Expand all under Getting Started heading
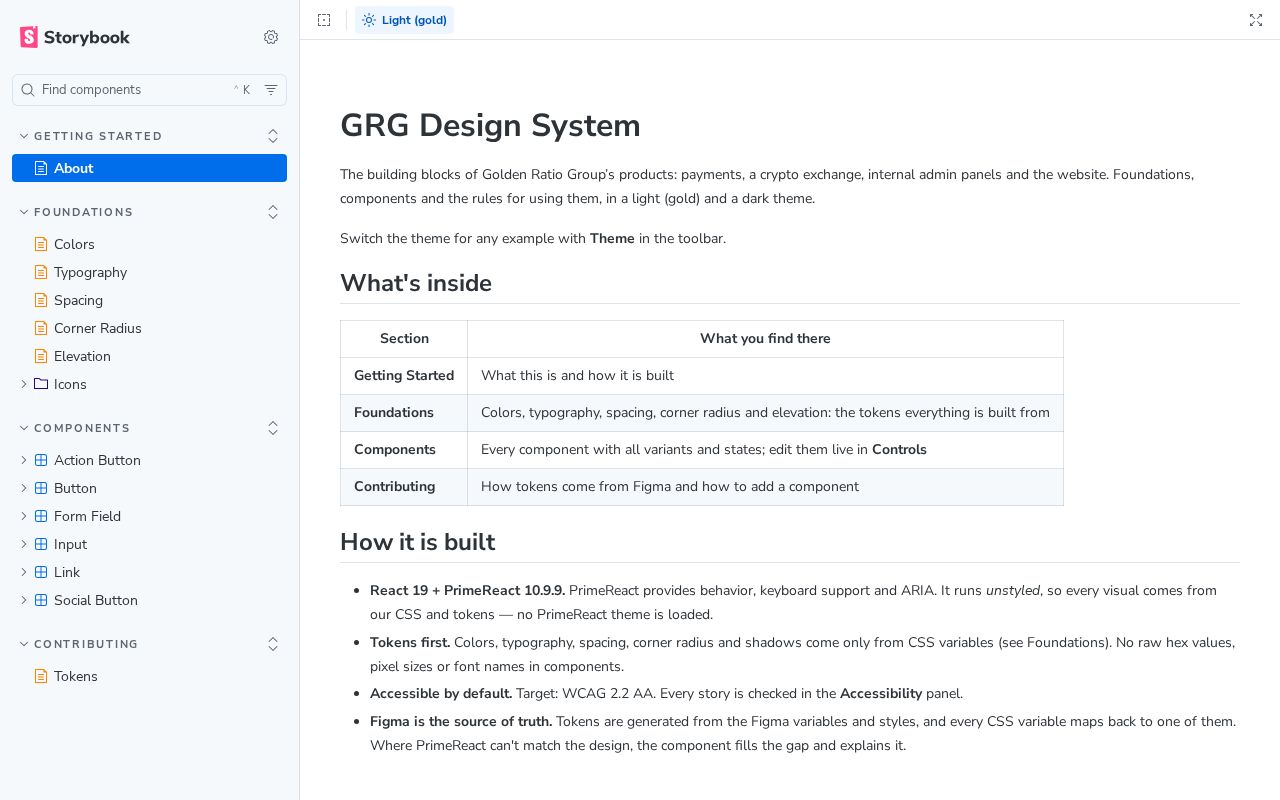 [273, 136]
